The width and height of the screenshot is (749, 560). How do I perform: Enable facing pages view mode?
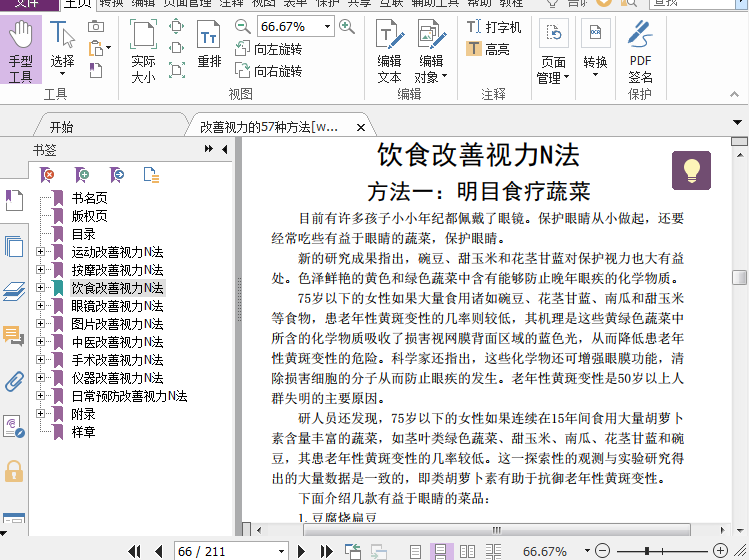tap(467, 552)
